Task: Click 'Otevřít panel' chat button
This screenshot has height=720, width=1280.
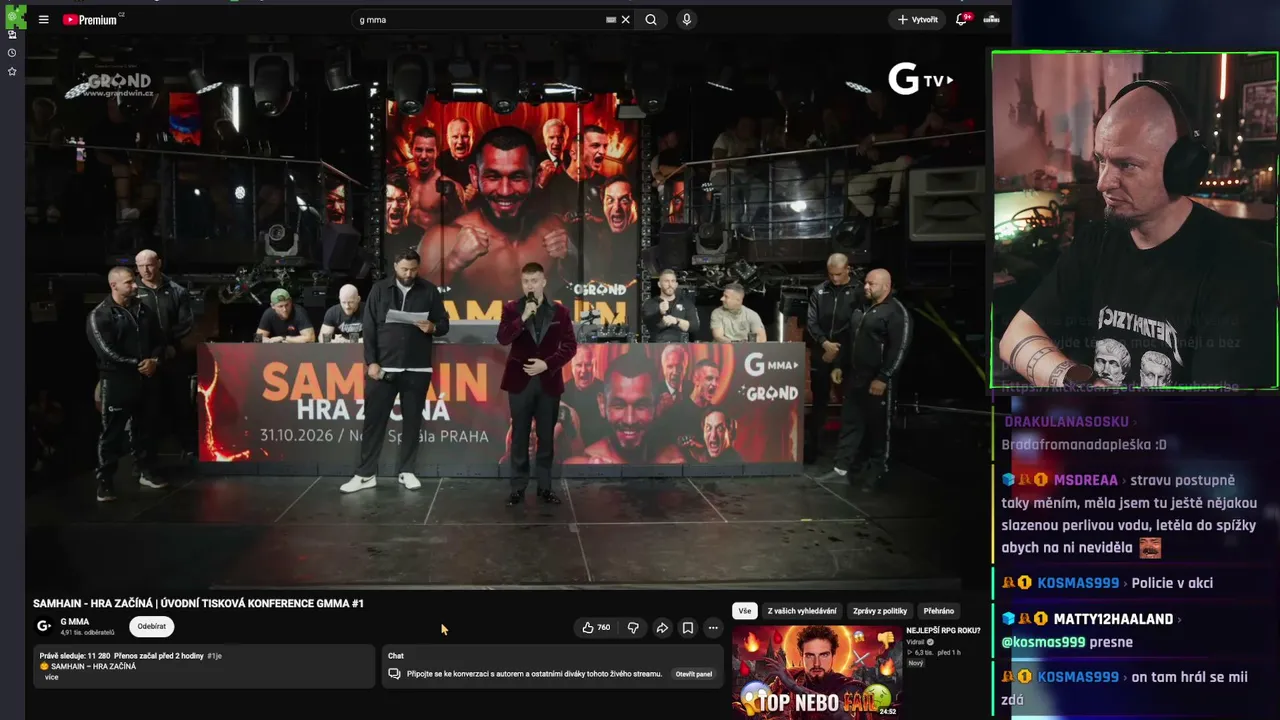Action: point(694,674)
